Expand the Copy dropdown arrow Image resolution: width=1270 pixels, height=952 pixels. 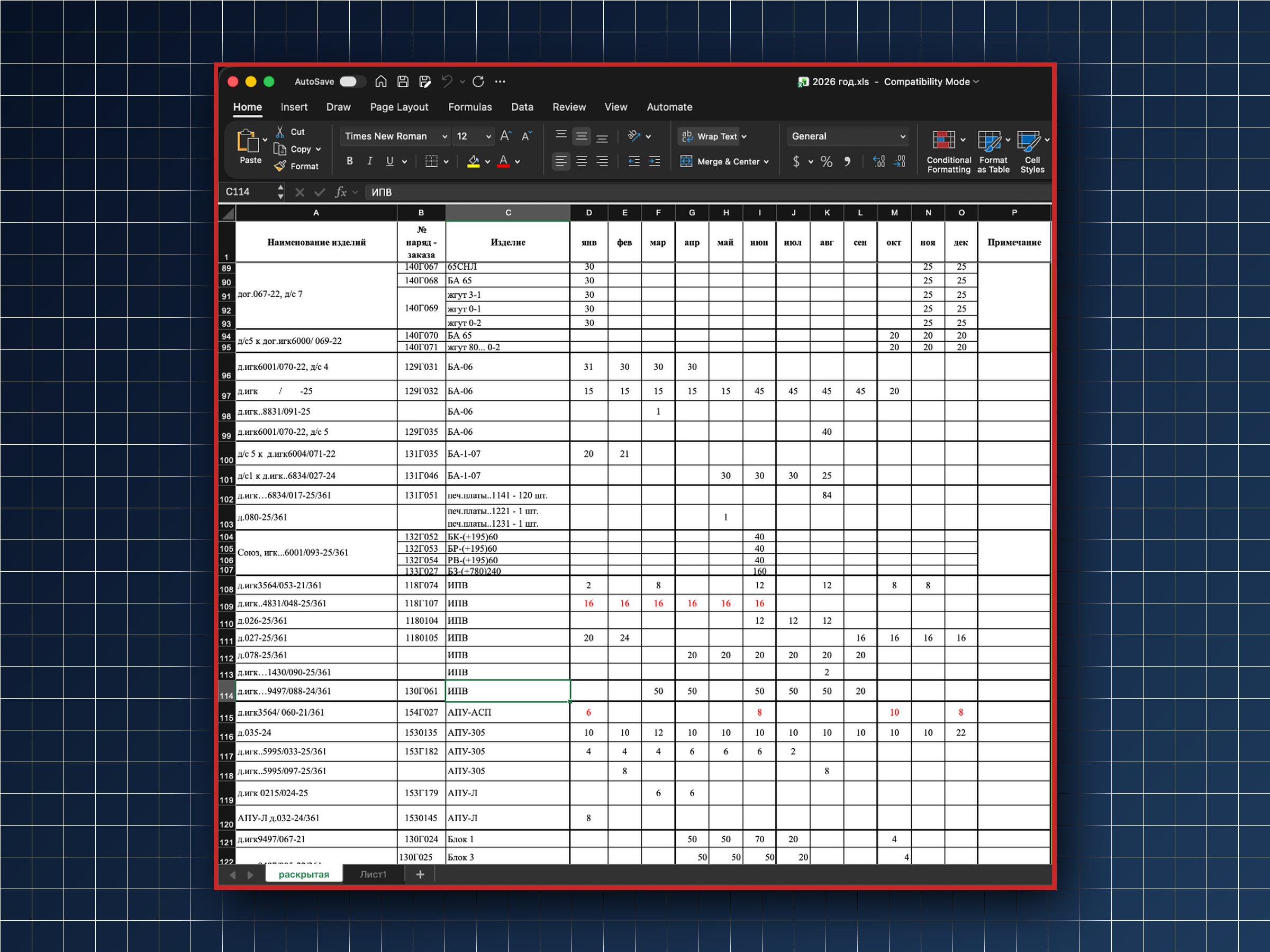click(318, 149)
